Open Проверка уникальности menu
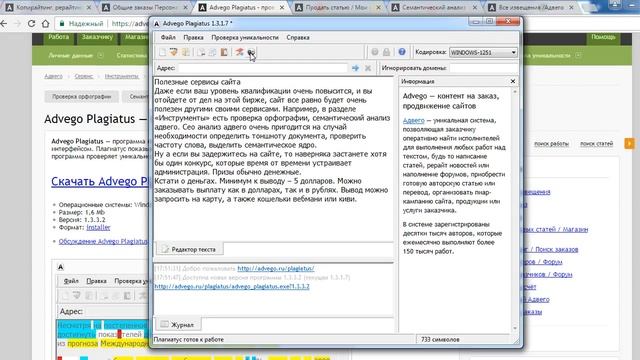This screenshot has width=640, height=360. (x=245, y=37)
